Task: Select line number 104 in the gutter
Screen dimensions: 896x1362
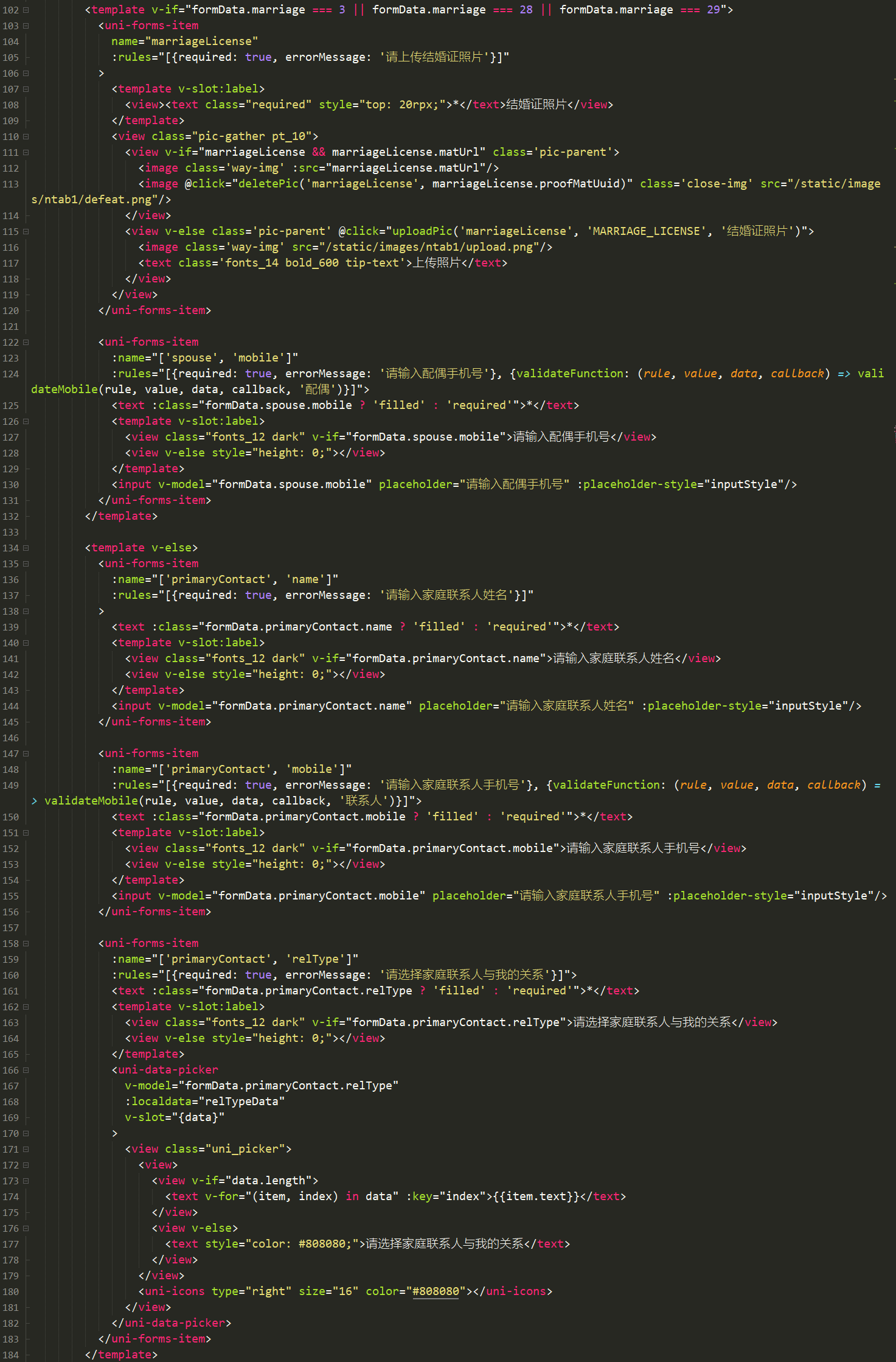Action: [x=10, y=41]
